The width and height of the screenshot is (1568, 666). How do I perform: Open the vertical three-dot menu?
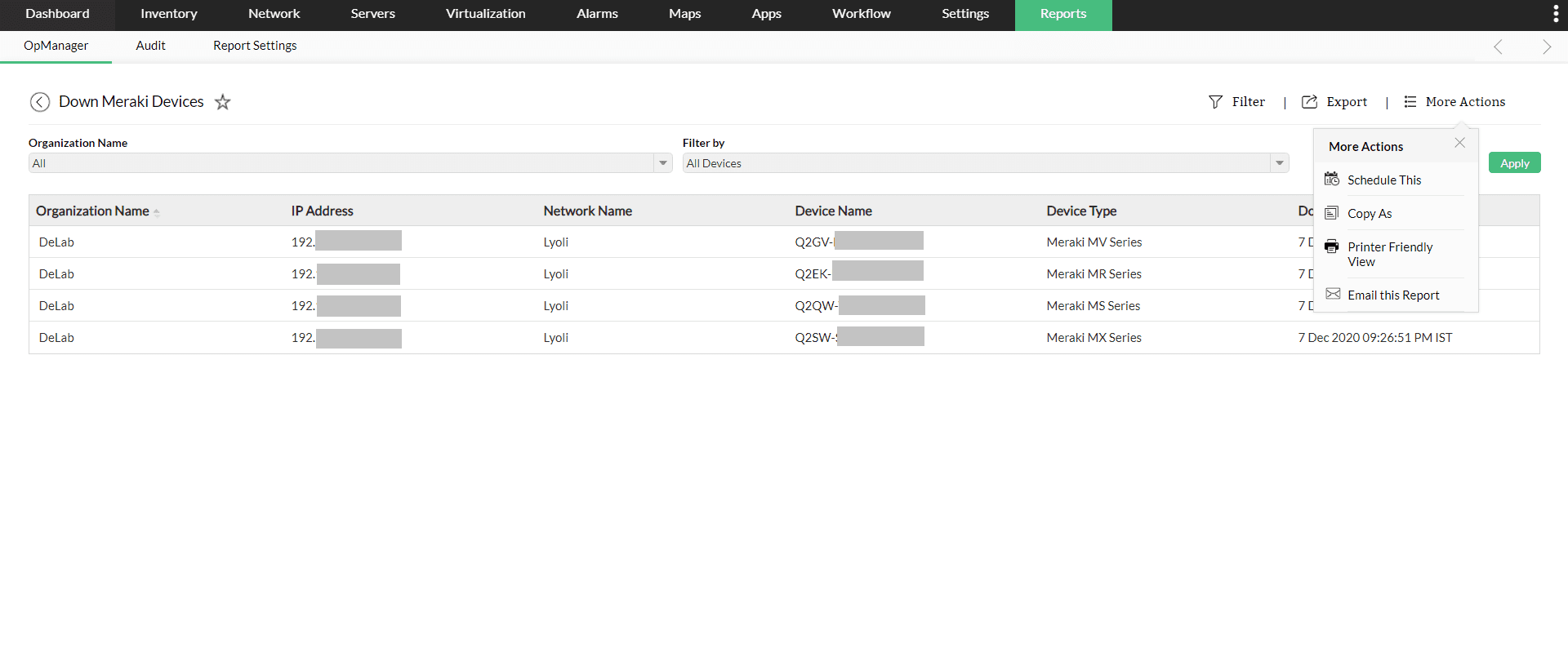(1555, 14)
